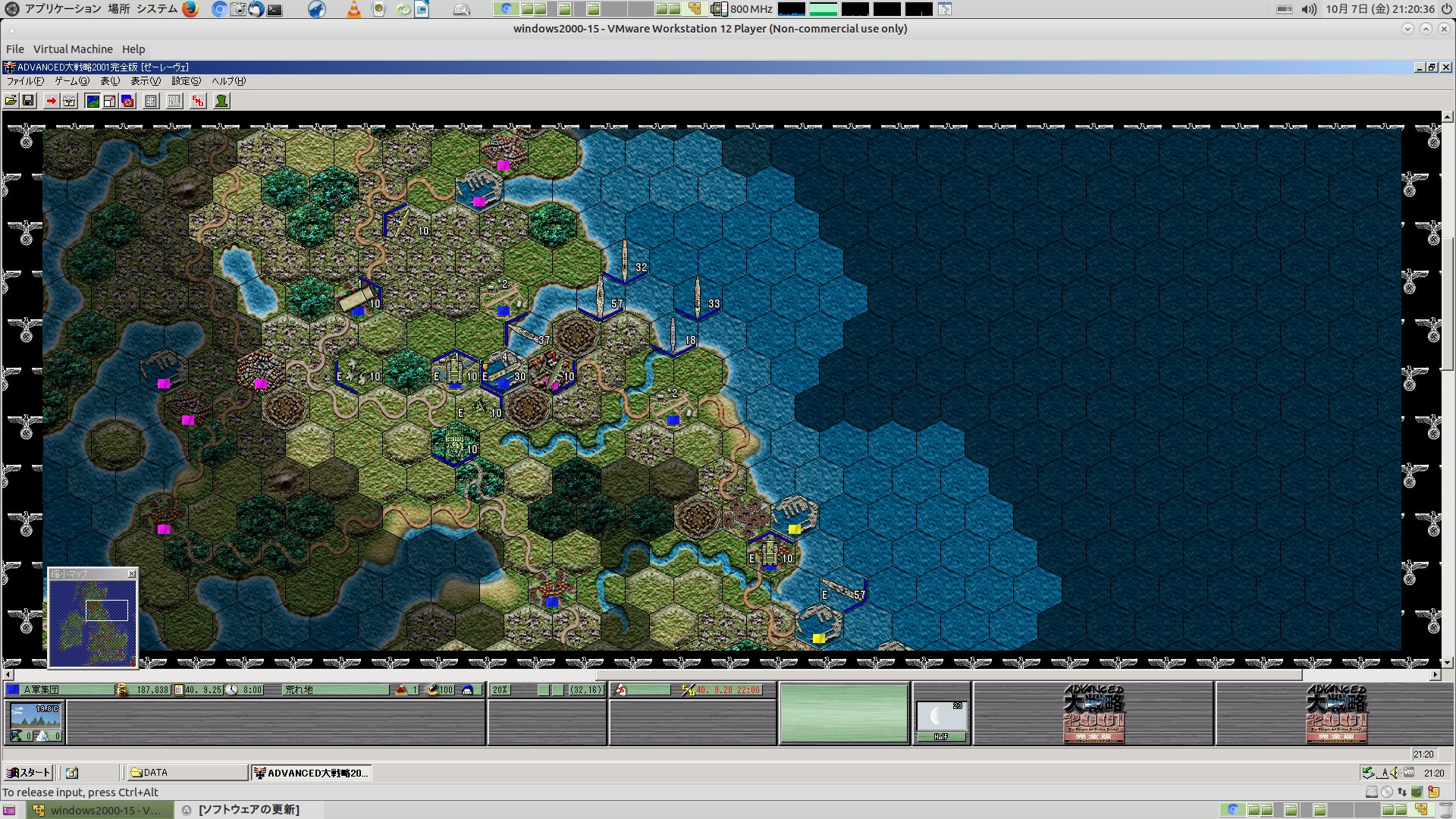The height and width of the screenshot is (819, 1456).
Task: Click the clock icon beside 8:00
Action: point(232,690)
